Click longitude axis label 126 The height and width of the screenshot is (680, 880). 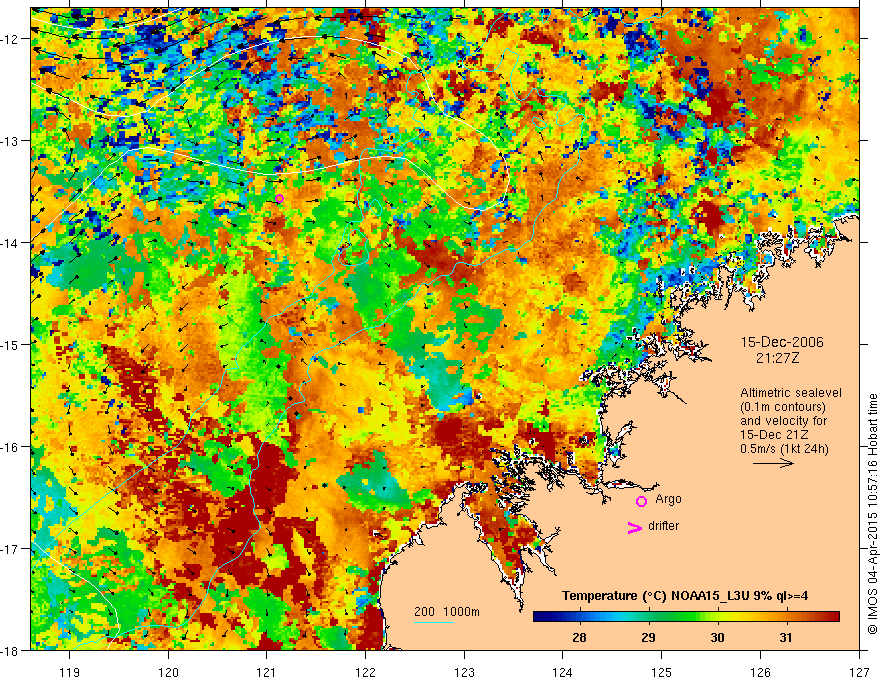pos(760,672)
